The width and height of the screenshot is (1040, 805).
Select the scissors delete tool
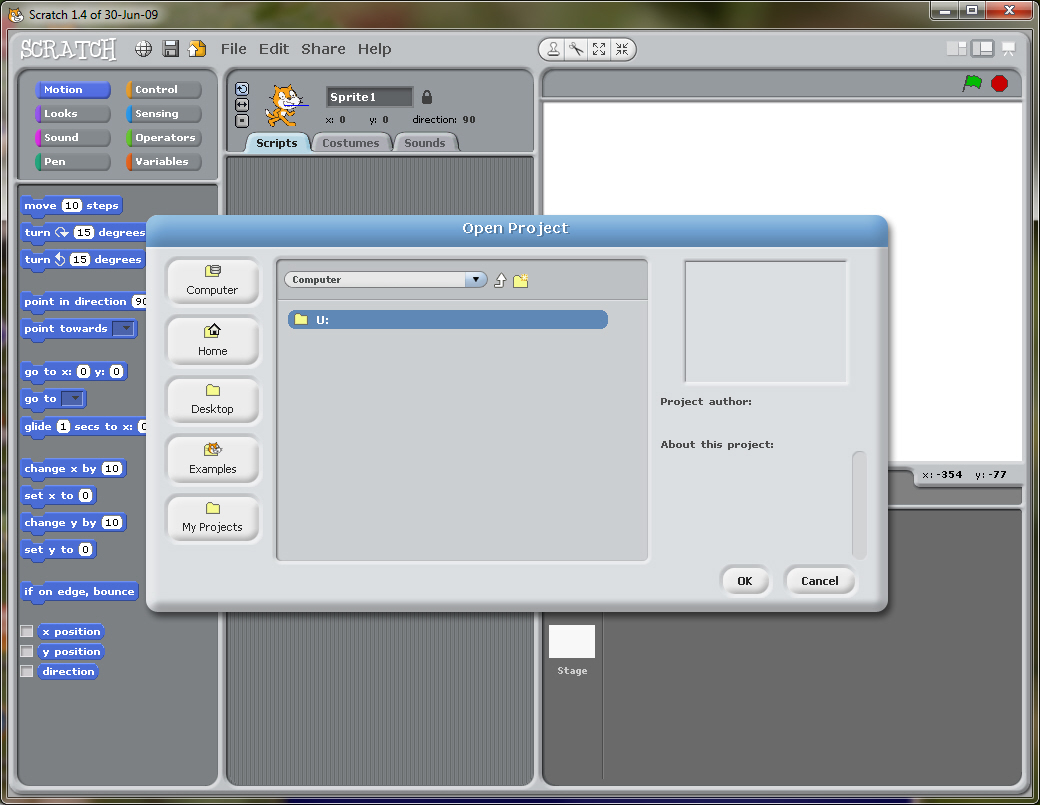click(576, 49)
